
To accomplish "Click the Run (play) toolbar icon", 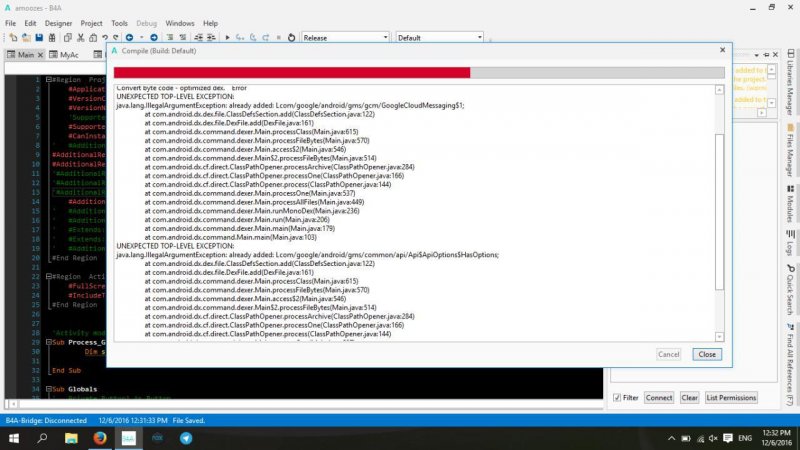I will pyautogui.click(x=228, y=38).
